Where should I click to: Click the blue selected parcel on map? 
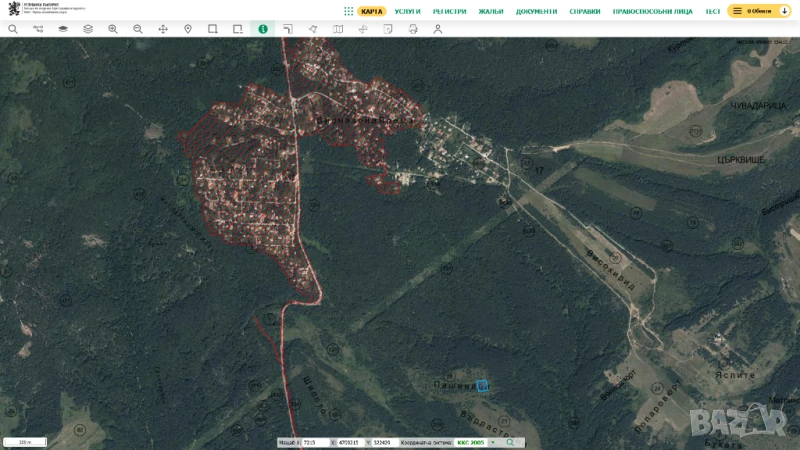[x=482, y=385]
